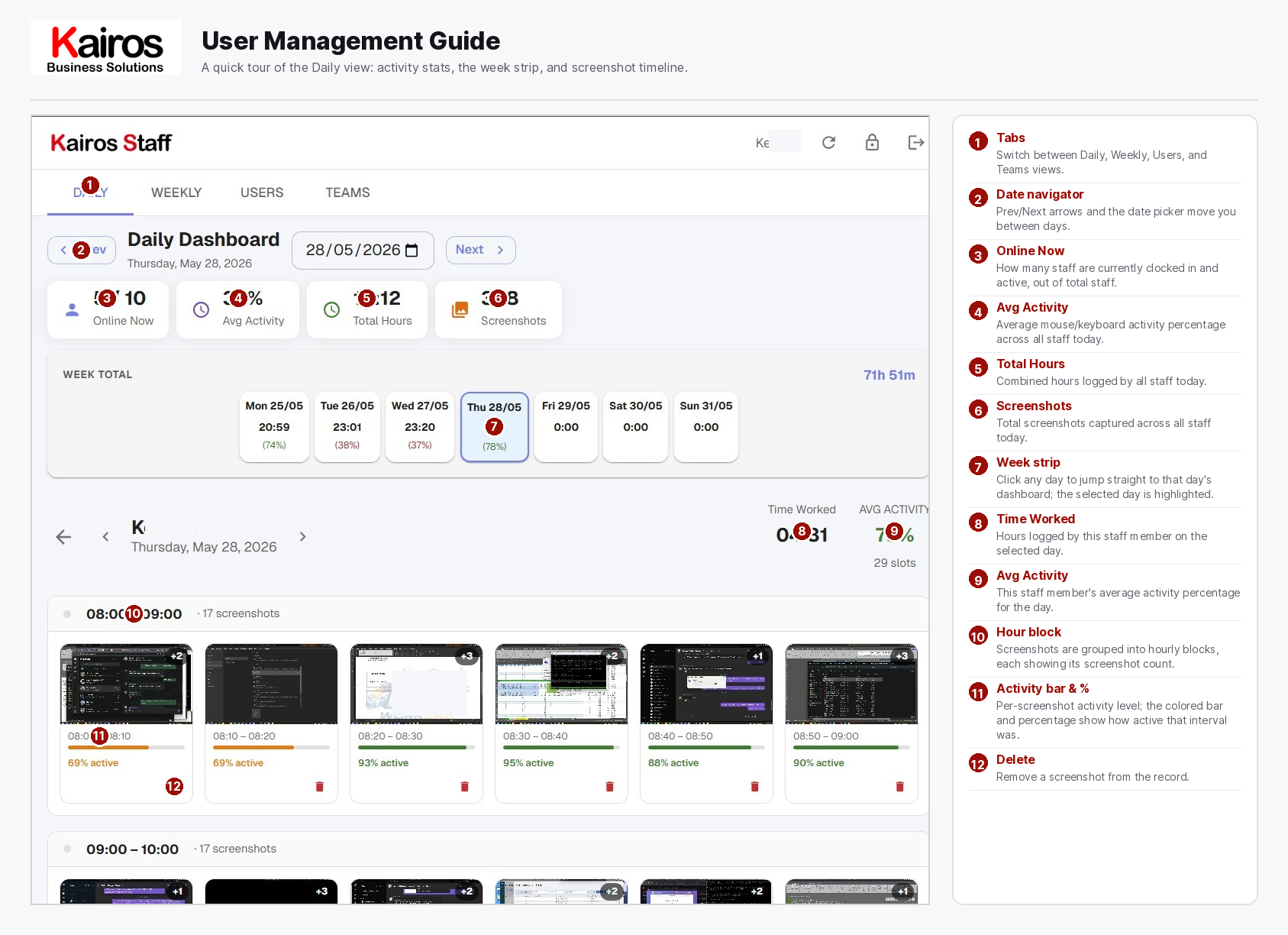Select Sun 31/05 in week strip
Screen dimensions: 1288x935
706,427
